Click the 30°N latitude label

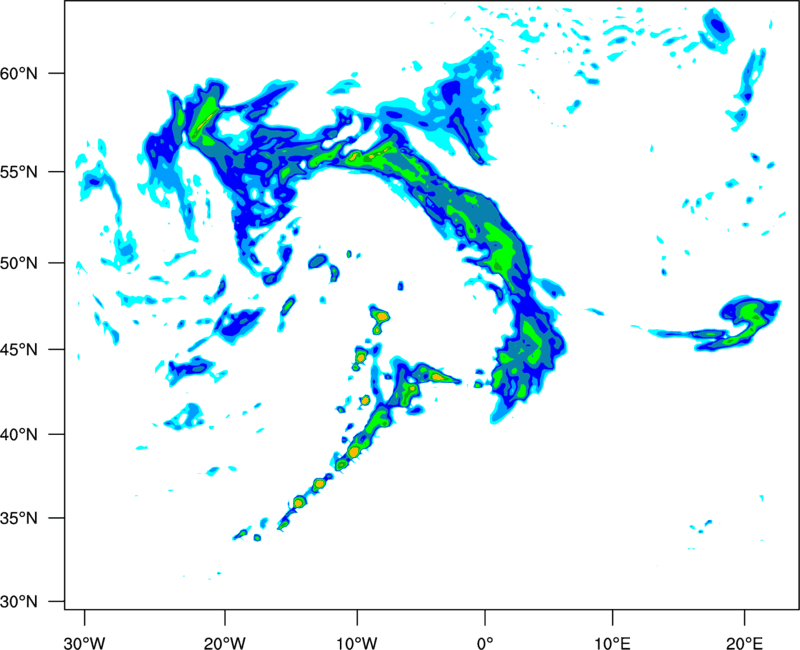(19, 602)
